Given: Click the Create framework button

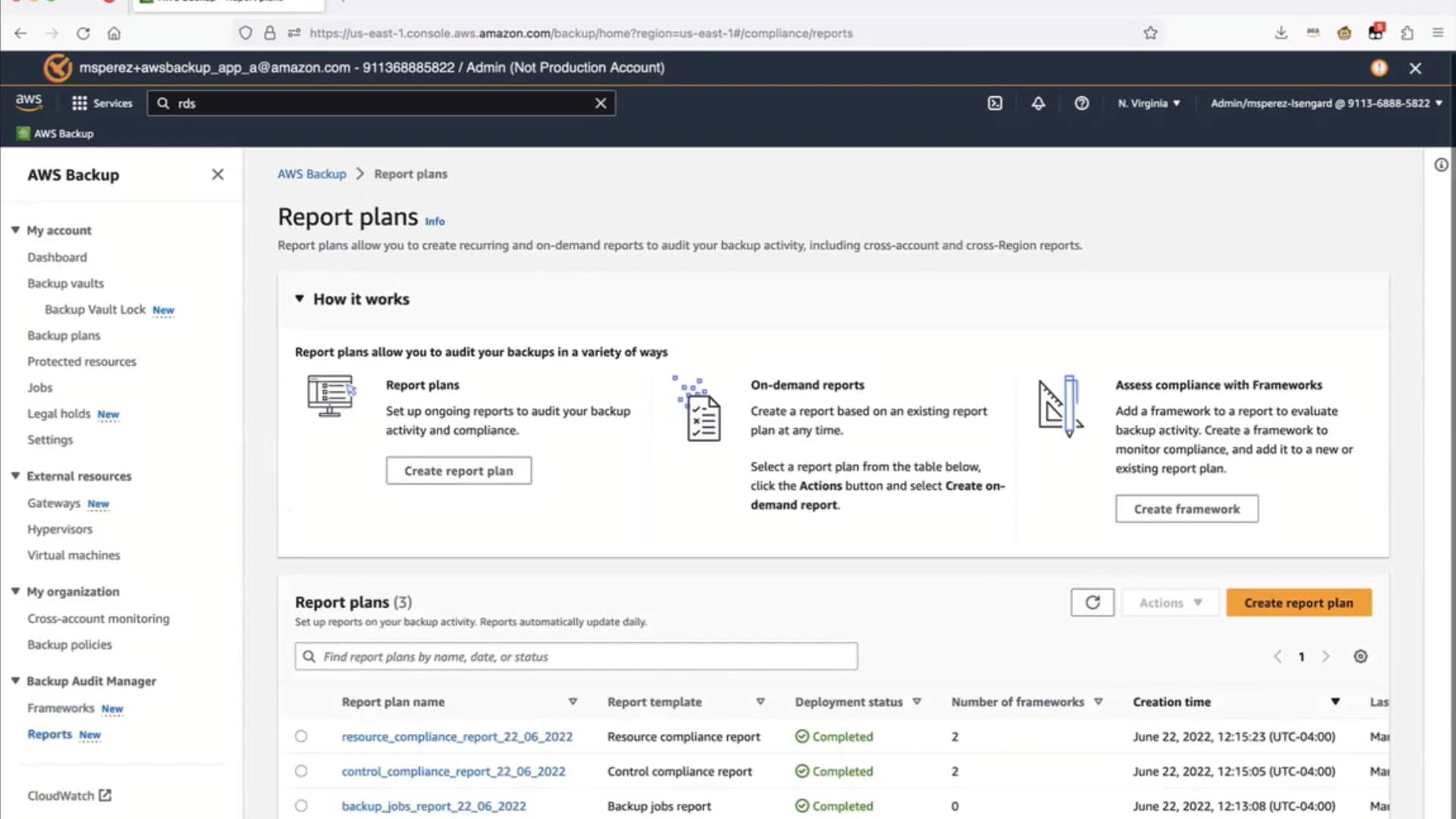Looking at the screenshot, I should coord(1186,509).
